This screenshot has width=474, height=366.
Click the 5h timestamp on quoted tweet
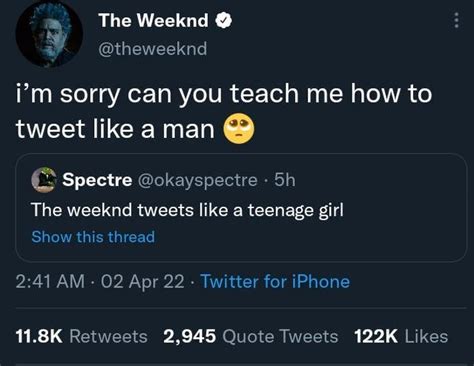[x=285, y=180]
